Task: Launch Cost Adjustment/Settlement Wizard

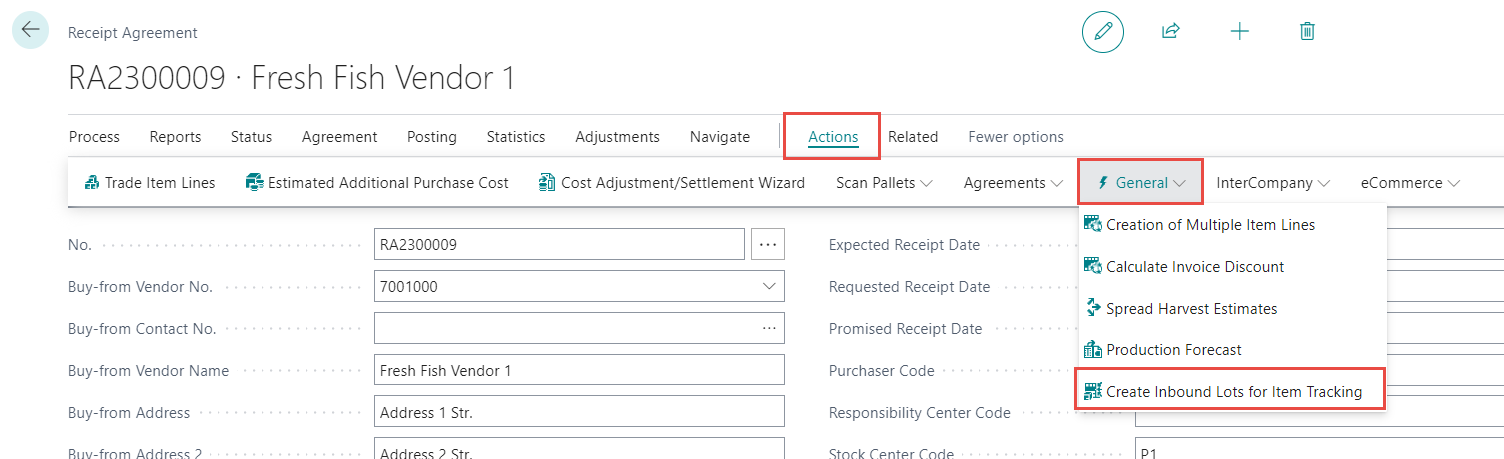Action: coord(671,183)
